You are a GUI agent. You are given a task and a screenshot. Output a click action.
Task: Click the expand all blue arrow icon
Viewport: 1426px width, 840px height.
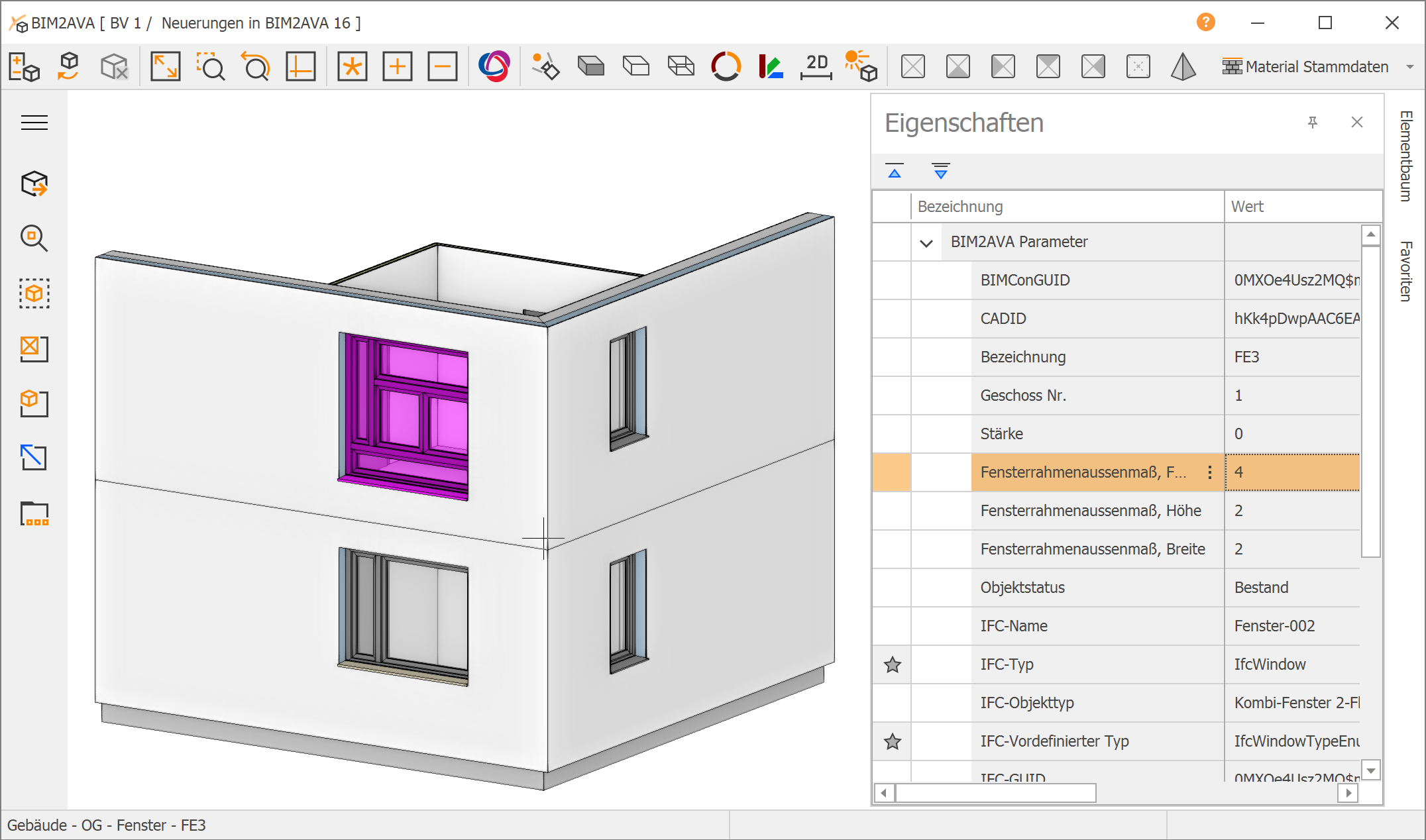pyautogui.click(x=940, y=171)
